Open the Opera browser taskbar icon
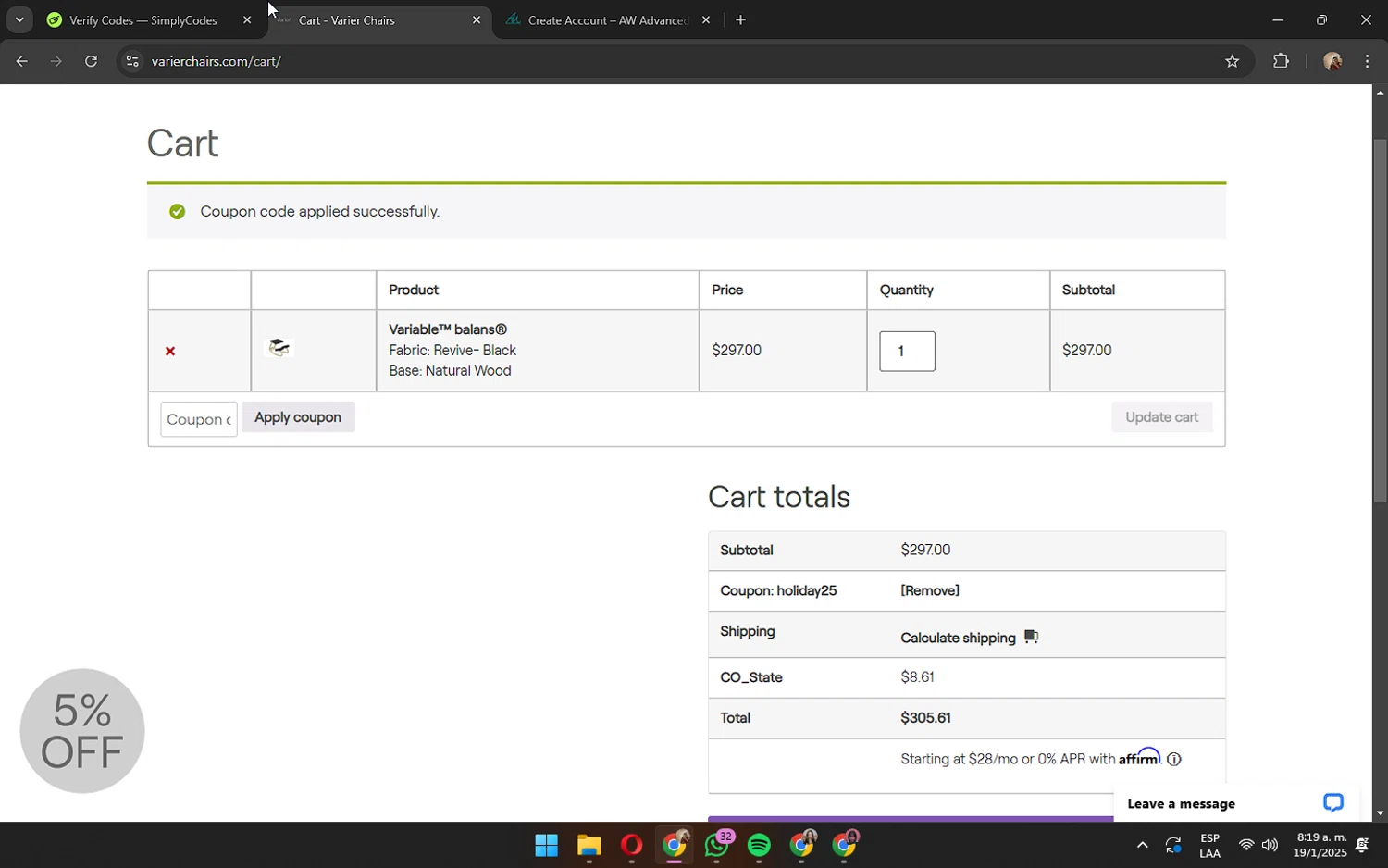1388x868 pixels. coord(632,846)
